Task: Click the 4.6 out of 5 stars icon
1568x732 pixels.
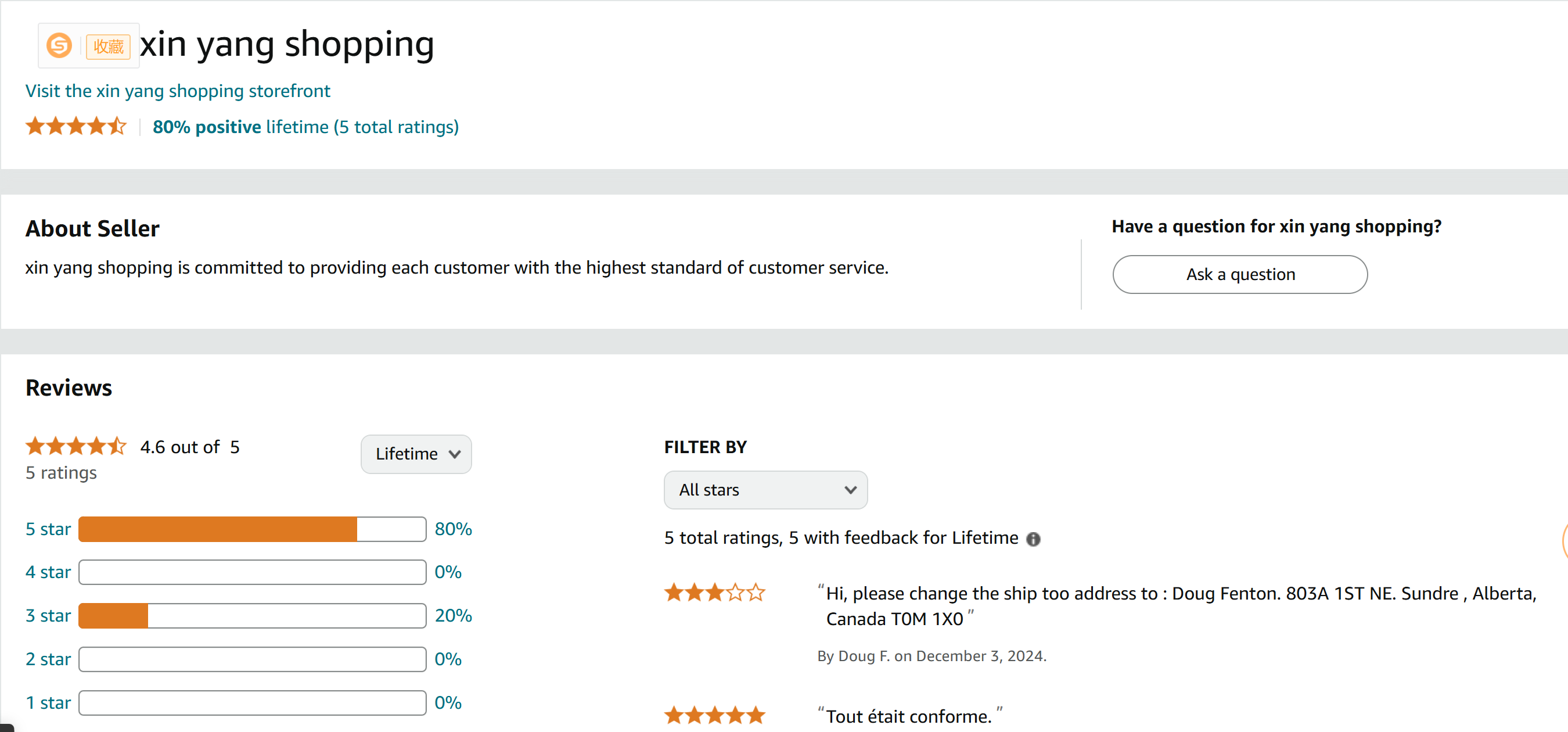Action: point(76,446)
